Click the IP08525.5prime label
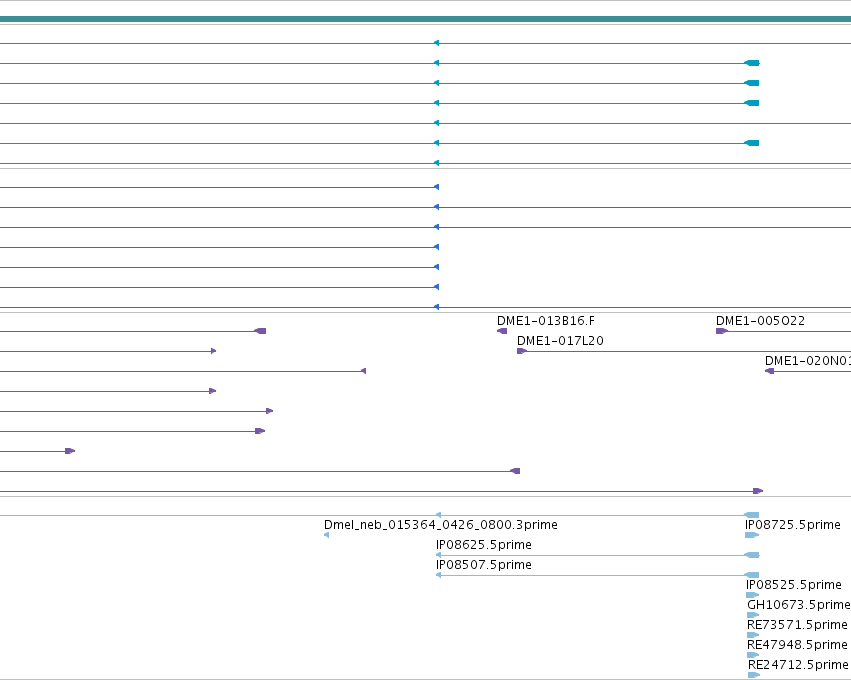 click(x=793, y=585)
